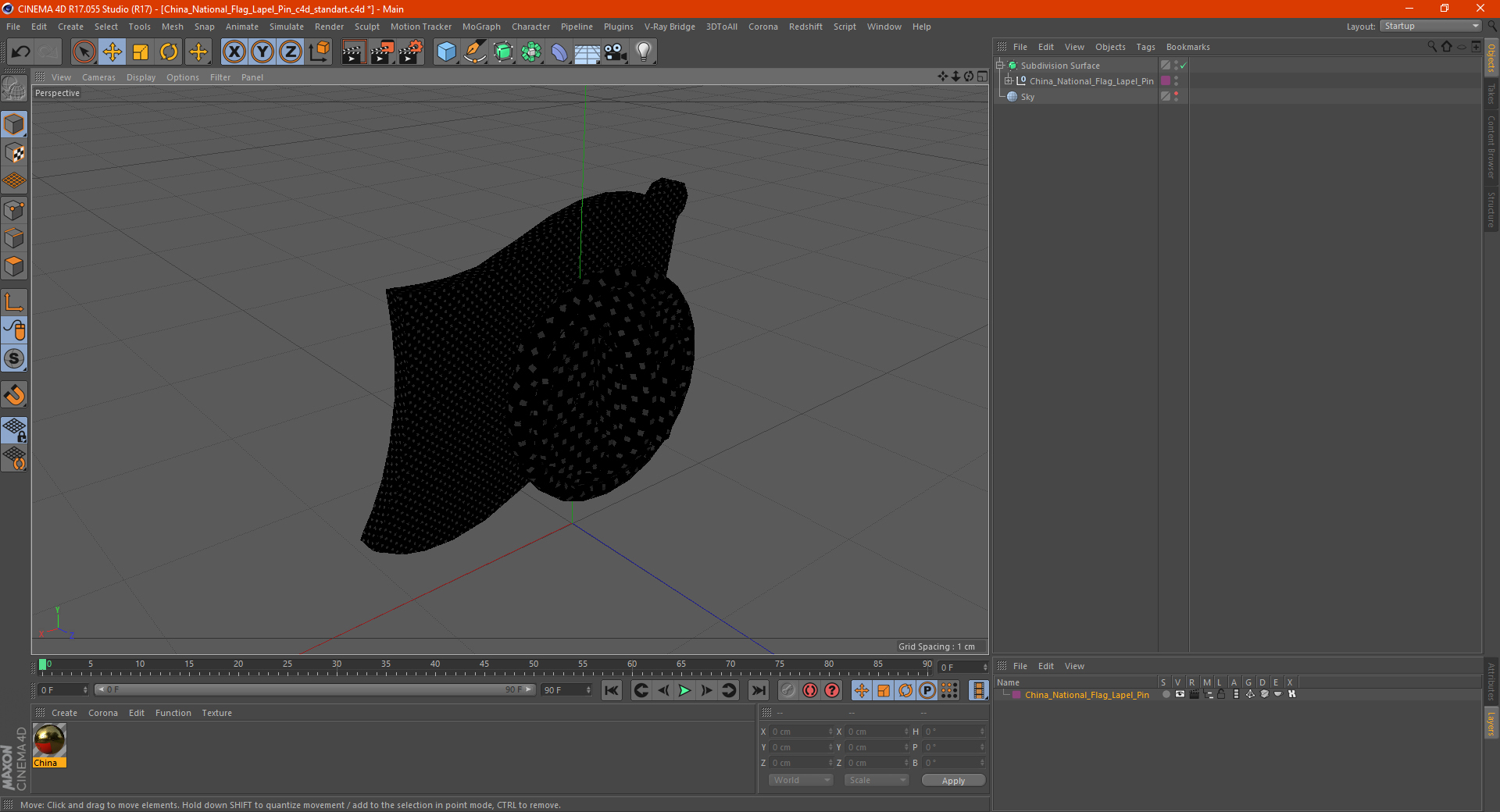Viewport: 1500px width, 812px height.
Task: Click the Undo arrow icon
Action: point(21,52)
